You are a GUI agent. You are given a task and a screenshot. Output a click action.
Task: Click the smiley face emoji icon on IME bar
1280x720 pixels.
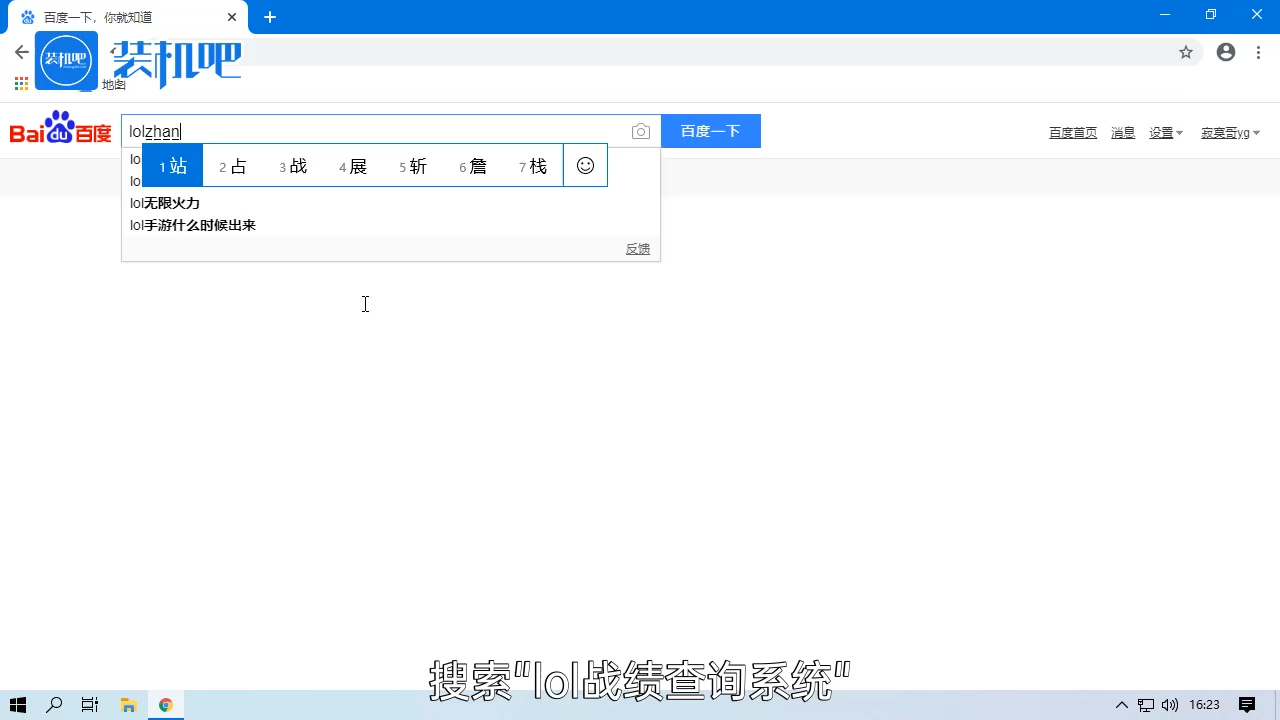(x=585, y=165)
